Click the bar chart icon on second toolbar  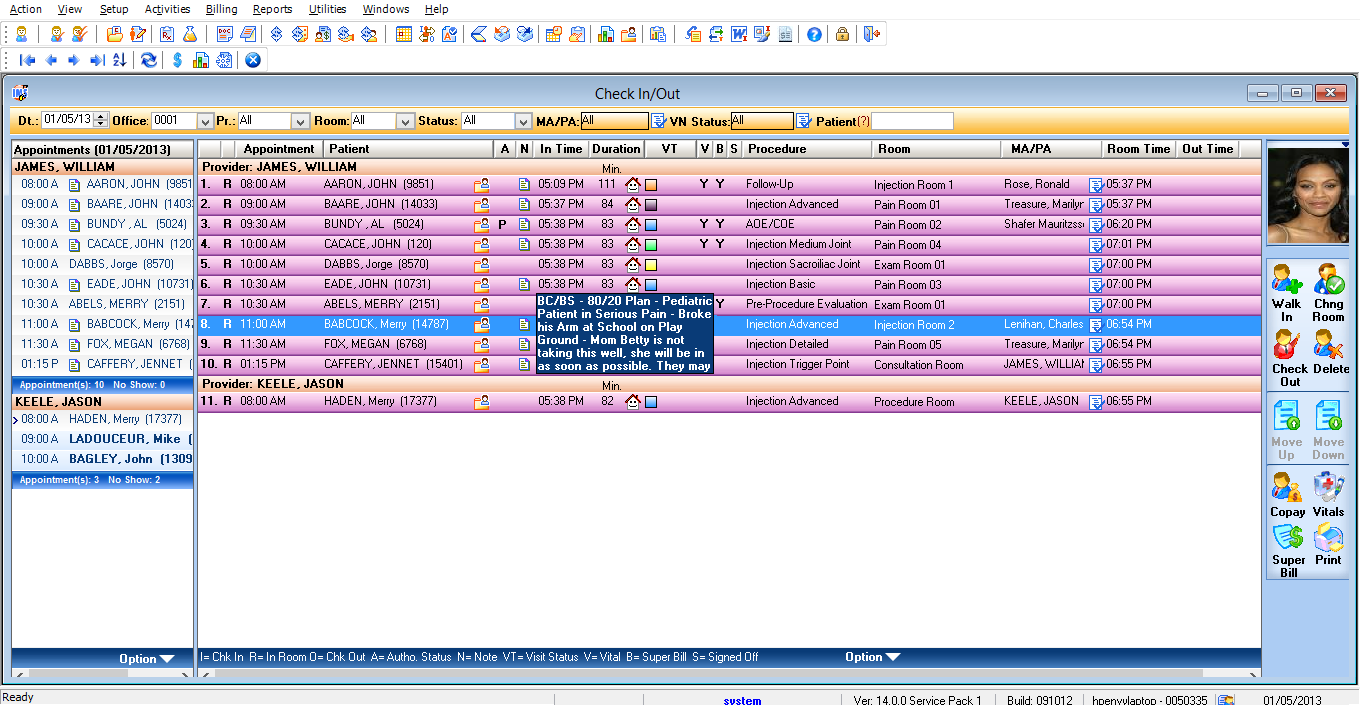pyautogui.click(x=200, y=60)
